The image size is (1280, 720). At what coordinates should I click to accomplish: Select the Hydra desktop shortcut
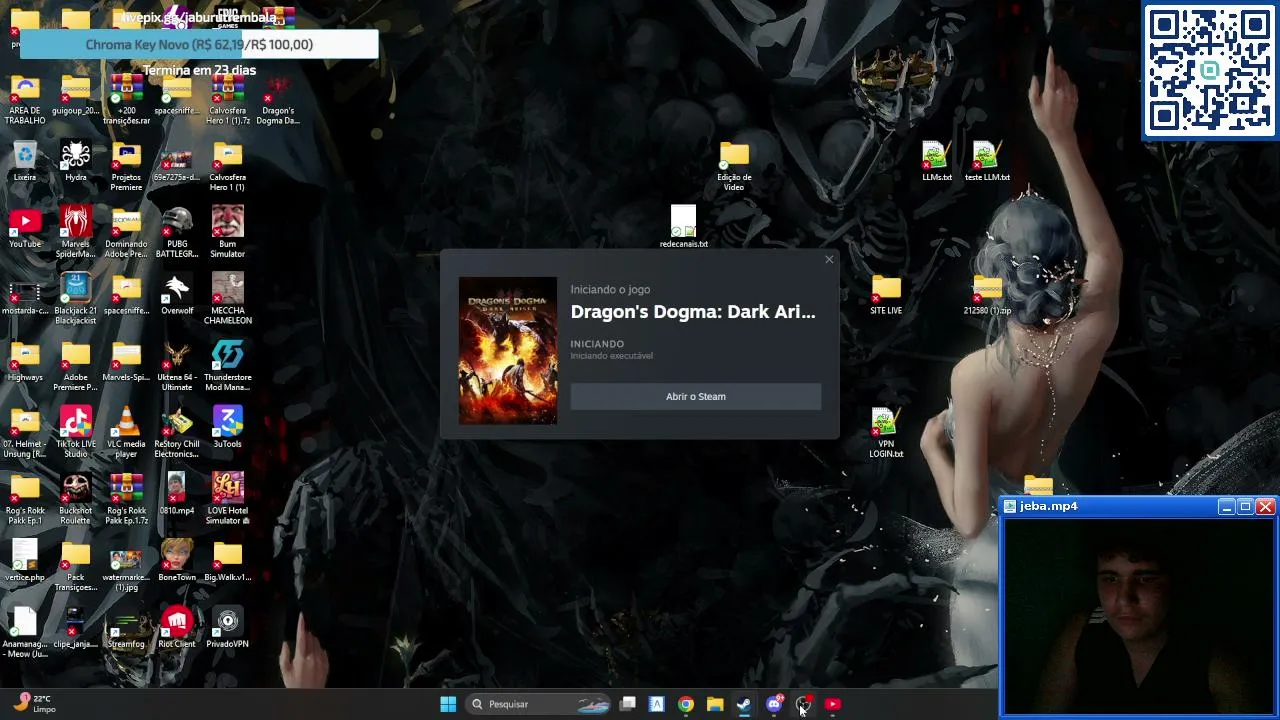coord(76,162)
